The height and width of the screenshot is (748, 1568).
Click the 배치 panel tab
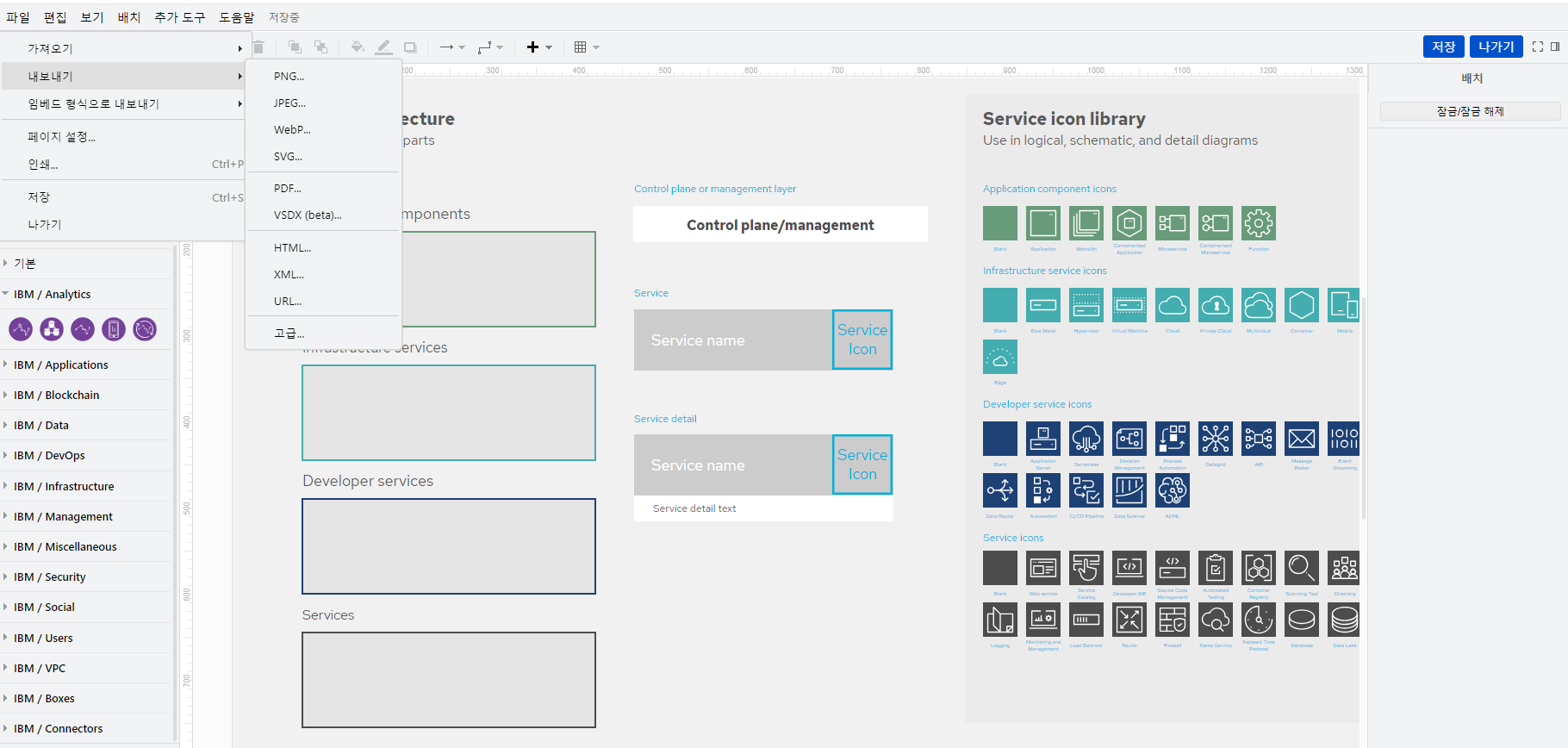pos(1472,78)
